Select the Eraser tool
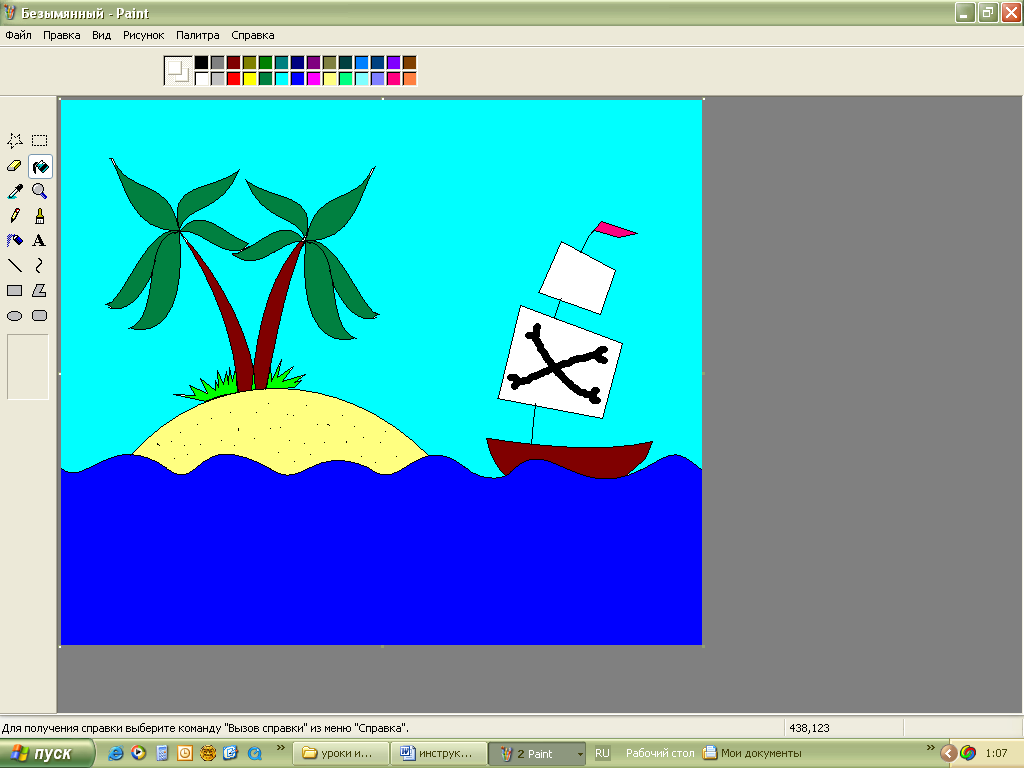Viewport: 1024px width, 768px height. [x=15, y=166]
